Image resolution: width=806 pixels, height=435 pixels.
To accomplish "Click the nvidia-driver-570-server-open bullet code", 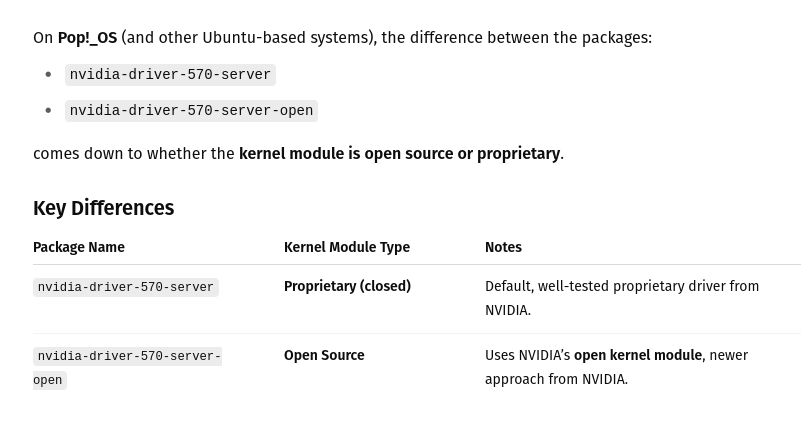I will coord(191,111).
